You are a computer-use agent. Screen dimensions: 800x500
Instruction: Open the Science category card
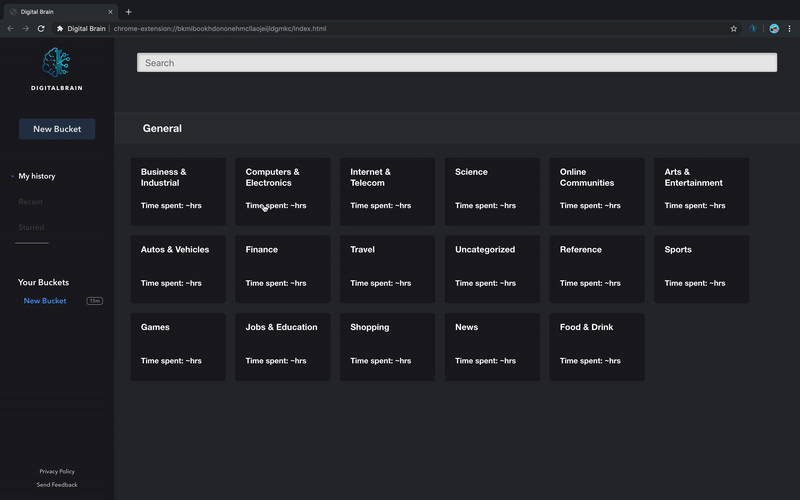pyautogui.click(x=492, y=191)
